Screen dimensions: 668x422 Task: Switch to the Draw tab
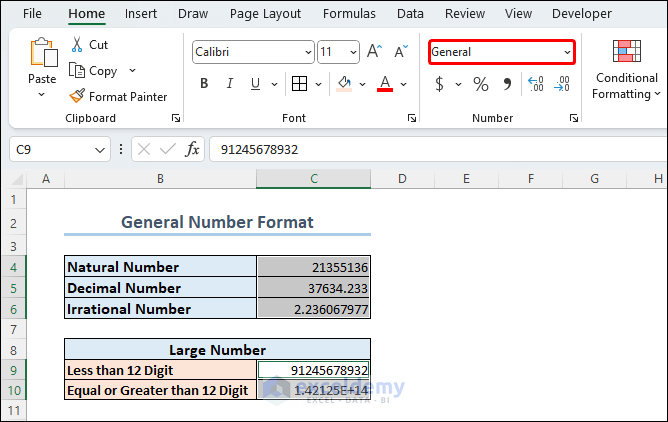(x=193, y=14)
